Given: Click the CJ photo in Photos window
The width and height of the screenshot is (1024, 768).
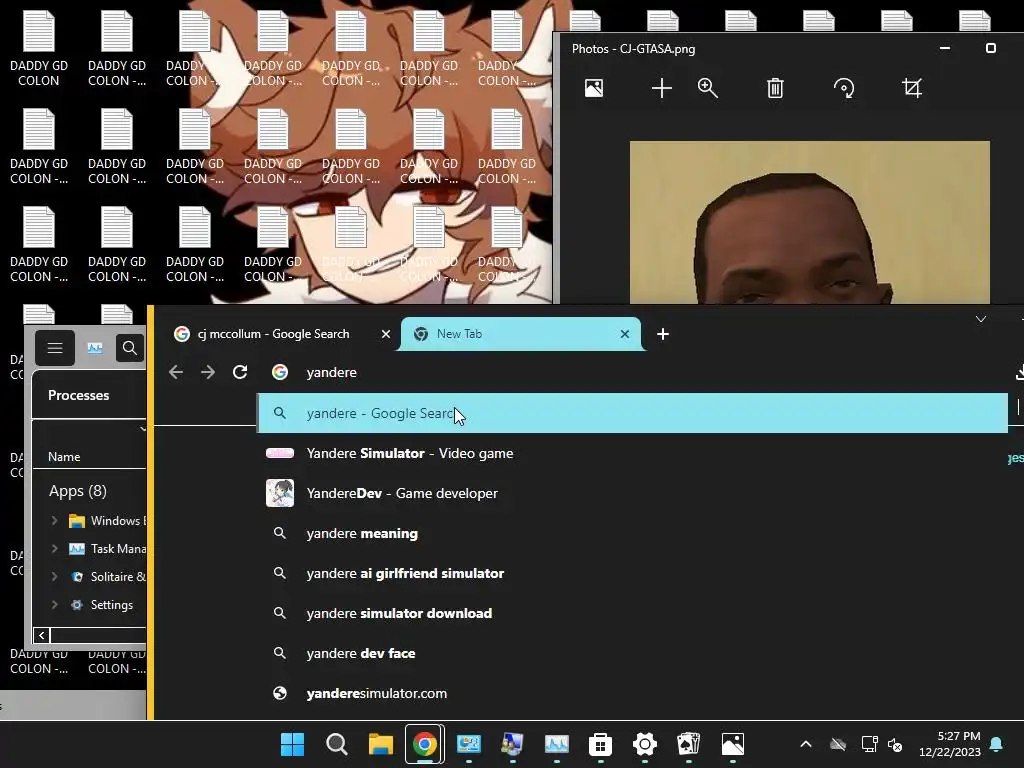Looking at the screenshot, I should [x=810, y=222].
